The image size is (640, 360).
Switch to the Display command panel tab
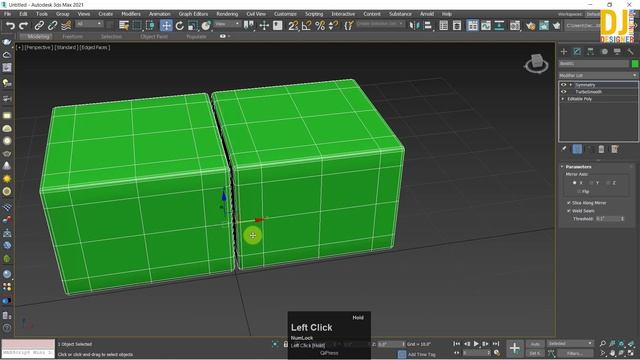pos(617,51)
